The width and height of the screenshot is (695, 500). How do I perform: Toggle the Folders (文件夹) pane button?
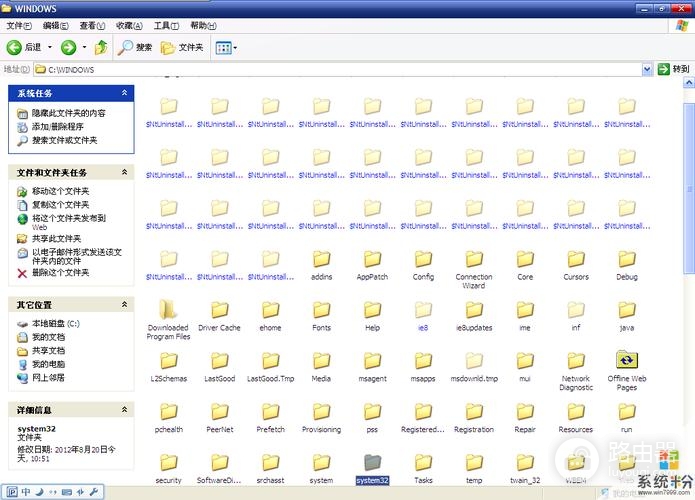click(x=182, y=47)
